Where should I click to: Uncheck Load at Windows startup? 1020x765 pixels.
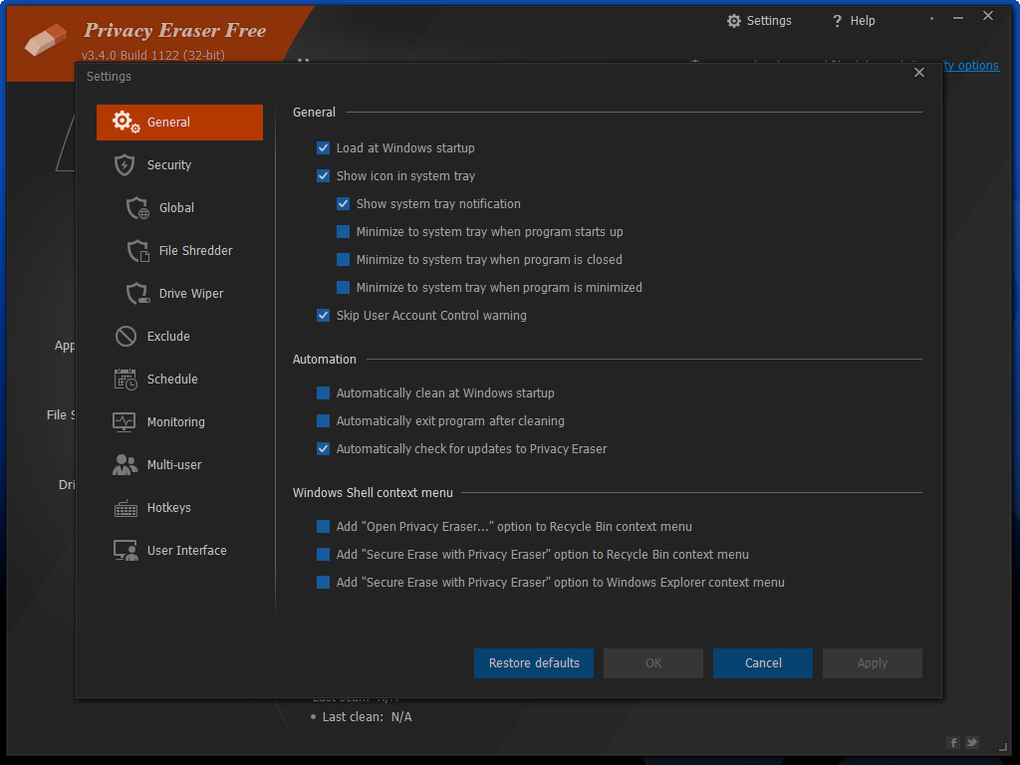(323, 148)
